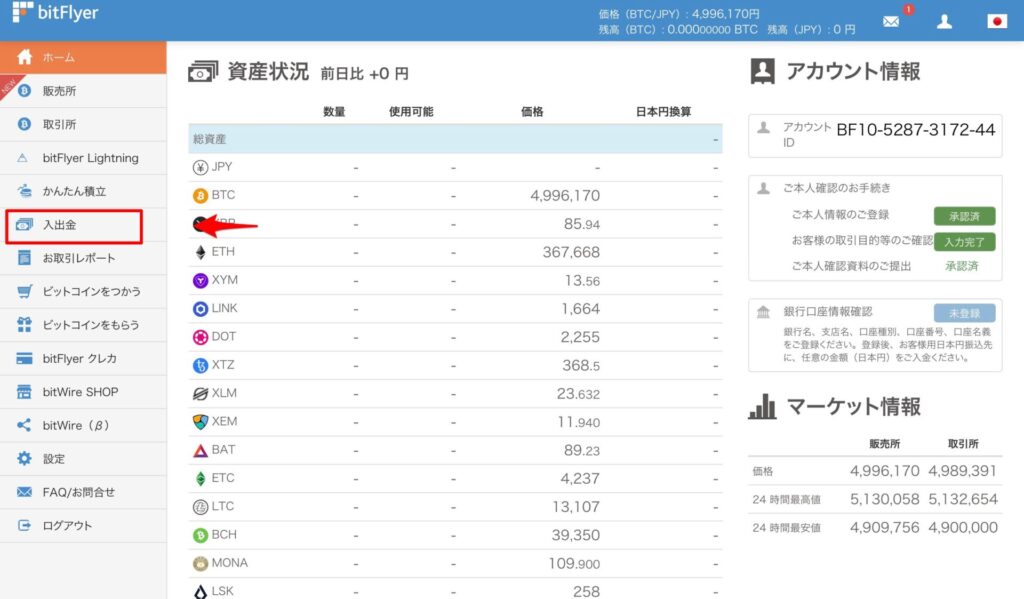Click the BTC coin icon in asset table
1024x599 pixels.
[200, 195]
